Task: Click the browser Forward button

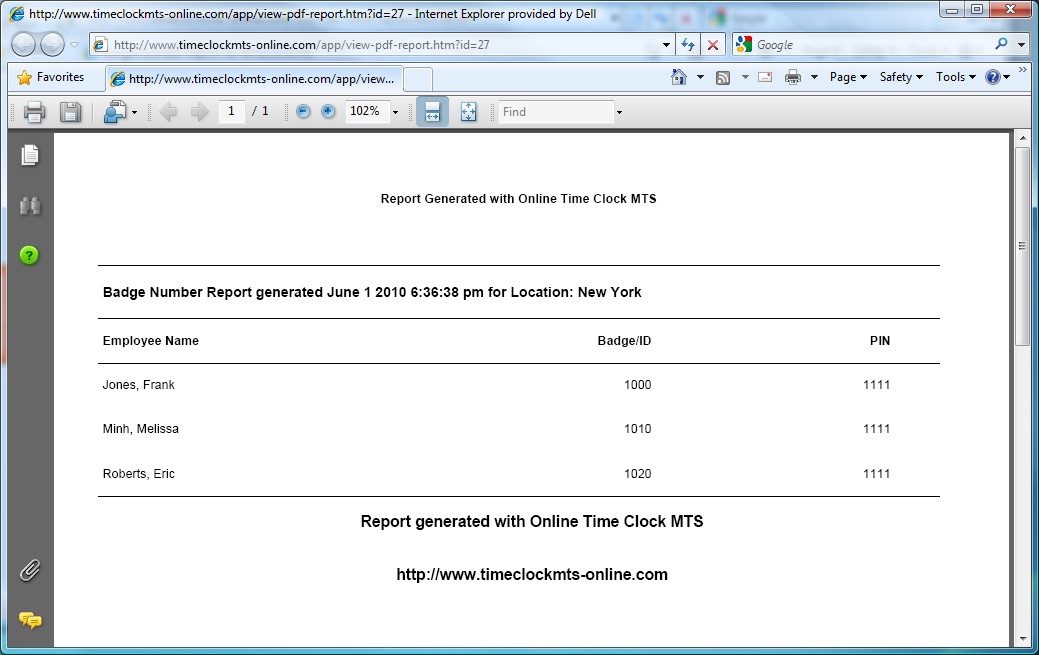Action: (52, 44)
